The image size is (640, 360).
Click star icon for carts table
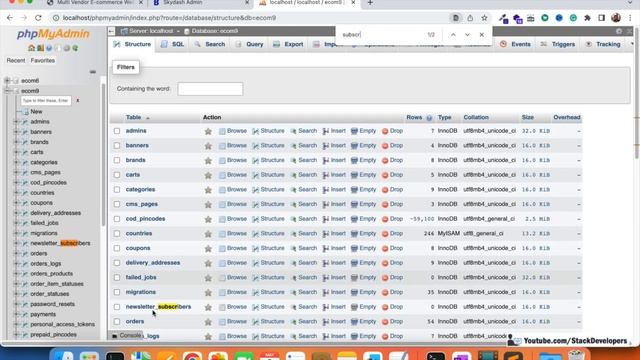tap(208, 176)
